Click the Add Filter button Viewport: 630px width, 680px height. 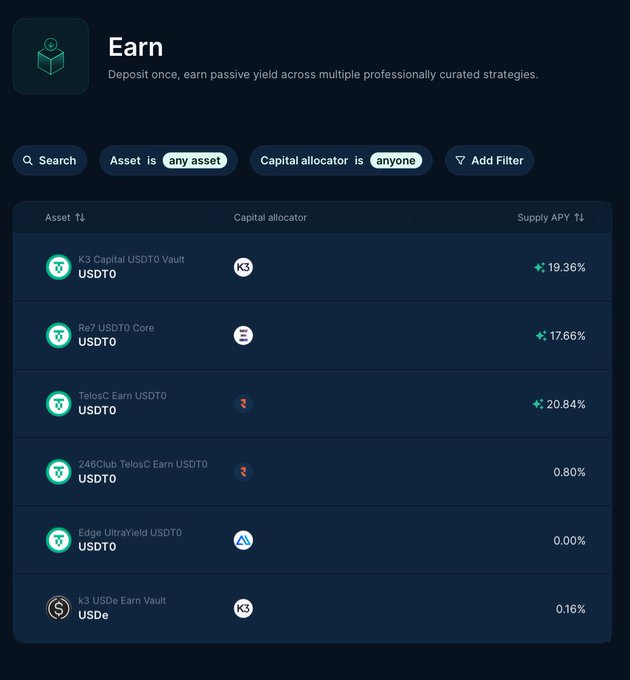[x=489, y=160]
